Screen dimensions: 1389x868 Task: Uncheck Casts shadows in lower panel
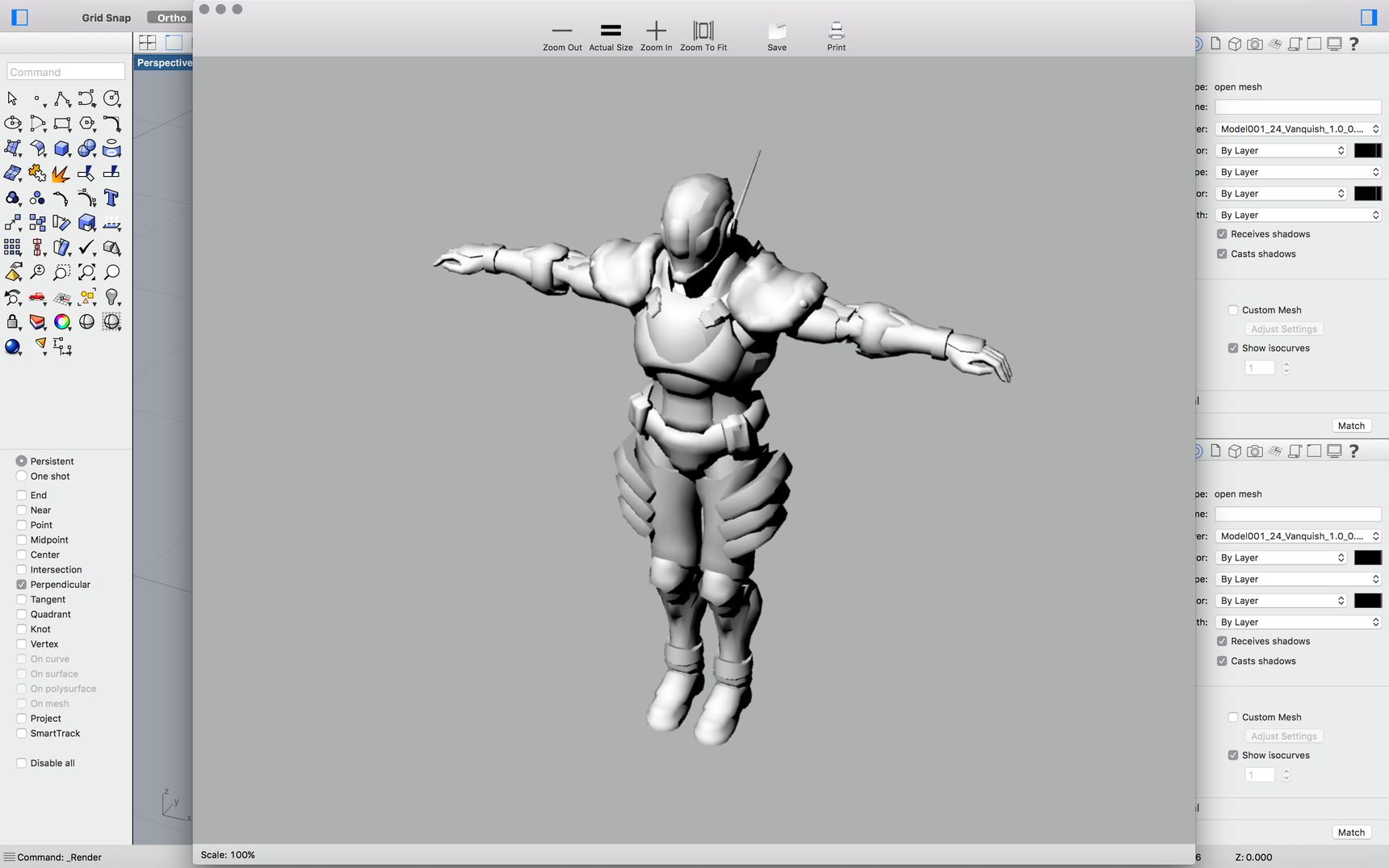pyautogui.click(x=1222, y=661)
